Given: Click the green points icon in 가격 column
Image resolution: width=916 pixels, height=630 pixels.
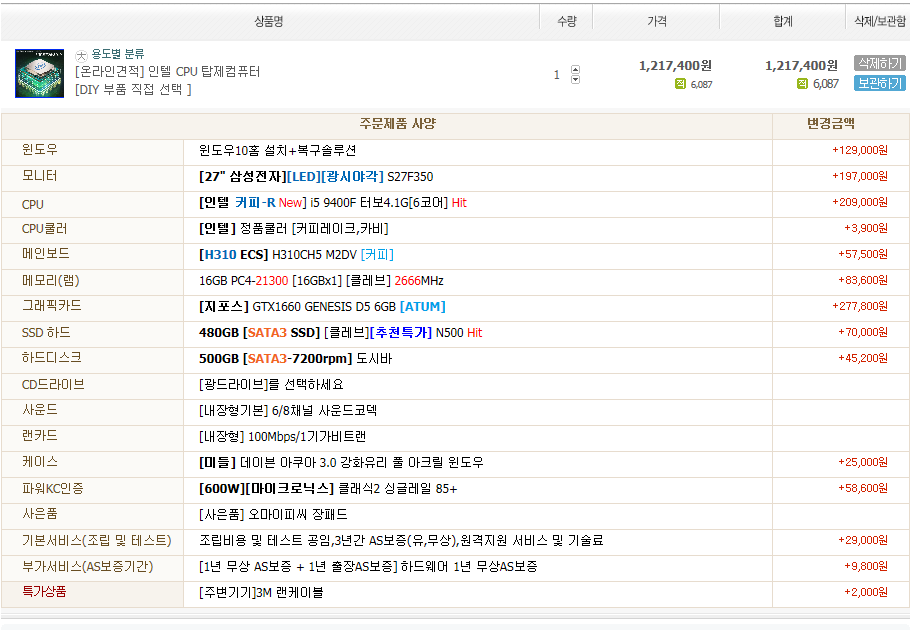Looking at the screenshot, I should point(680,84).
